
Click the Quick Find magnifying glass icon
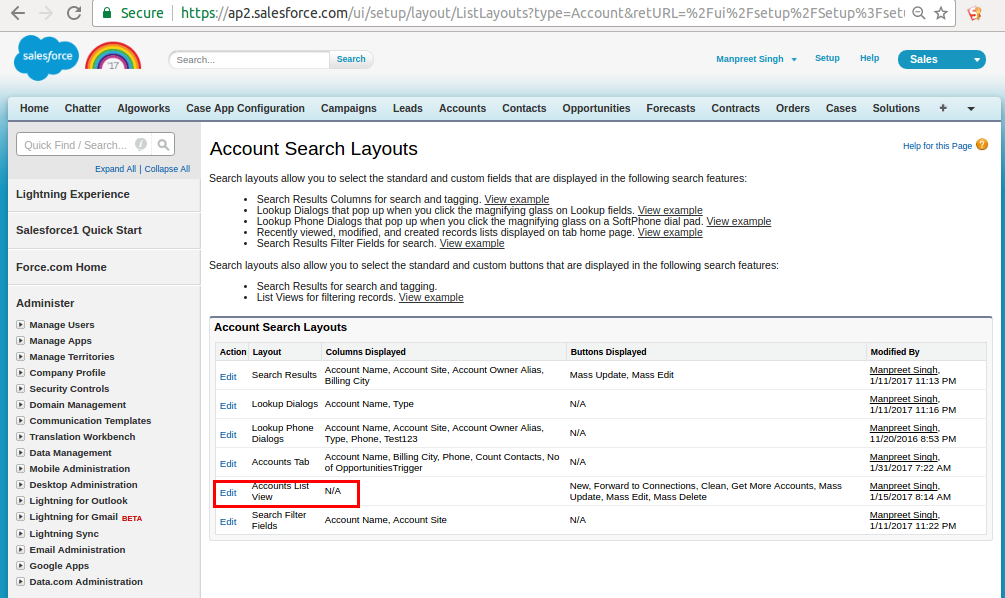pyautogui.click(x=163, y=145)
